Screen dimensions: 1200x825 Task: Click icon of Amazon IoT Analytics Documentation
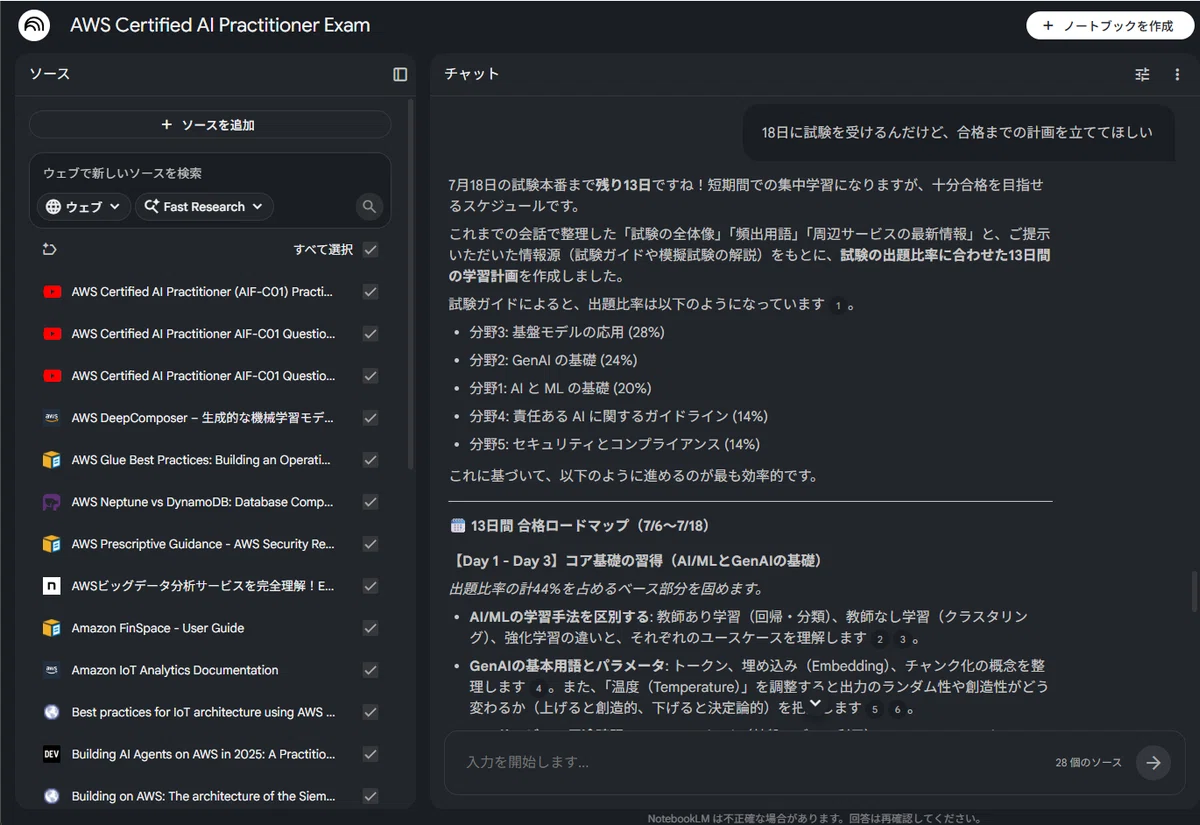tap(52, 670)
